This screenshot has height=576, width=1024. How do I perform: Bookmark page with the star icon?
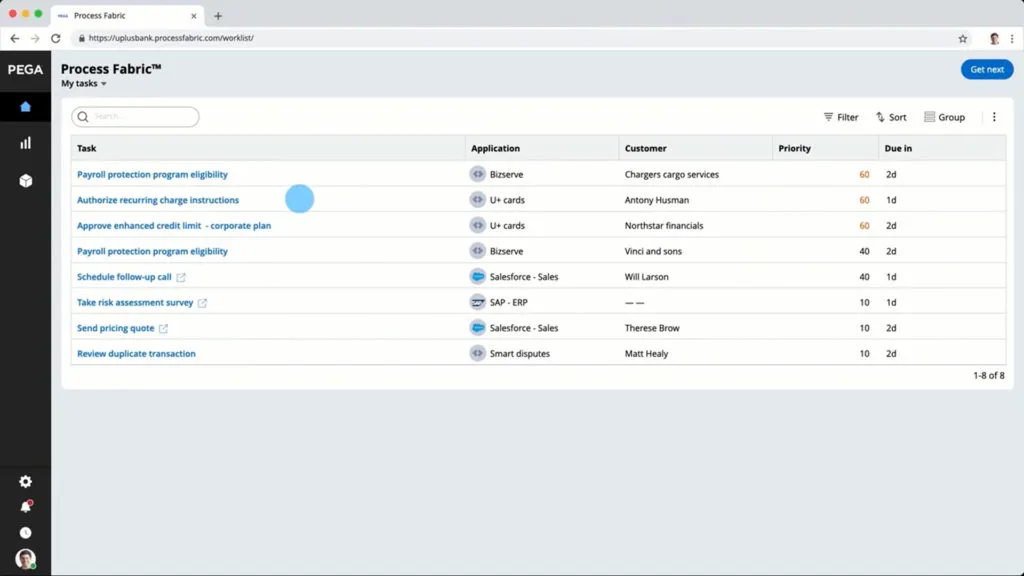click(963, 39)
